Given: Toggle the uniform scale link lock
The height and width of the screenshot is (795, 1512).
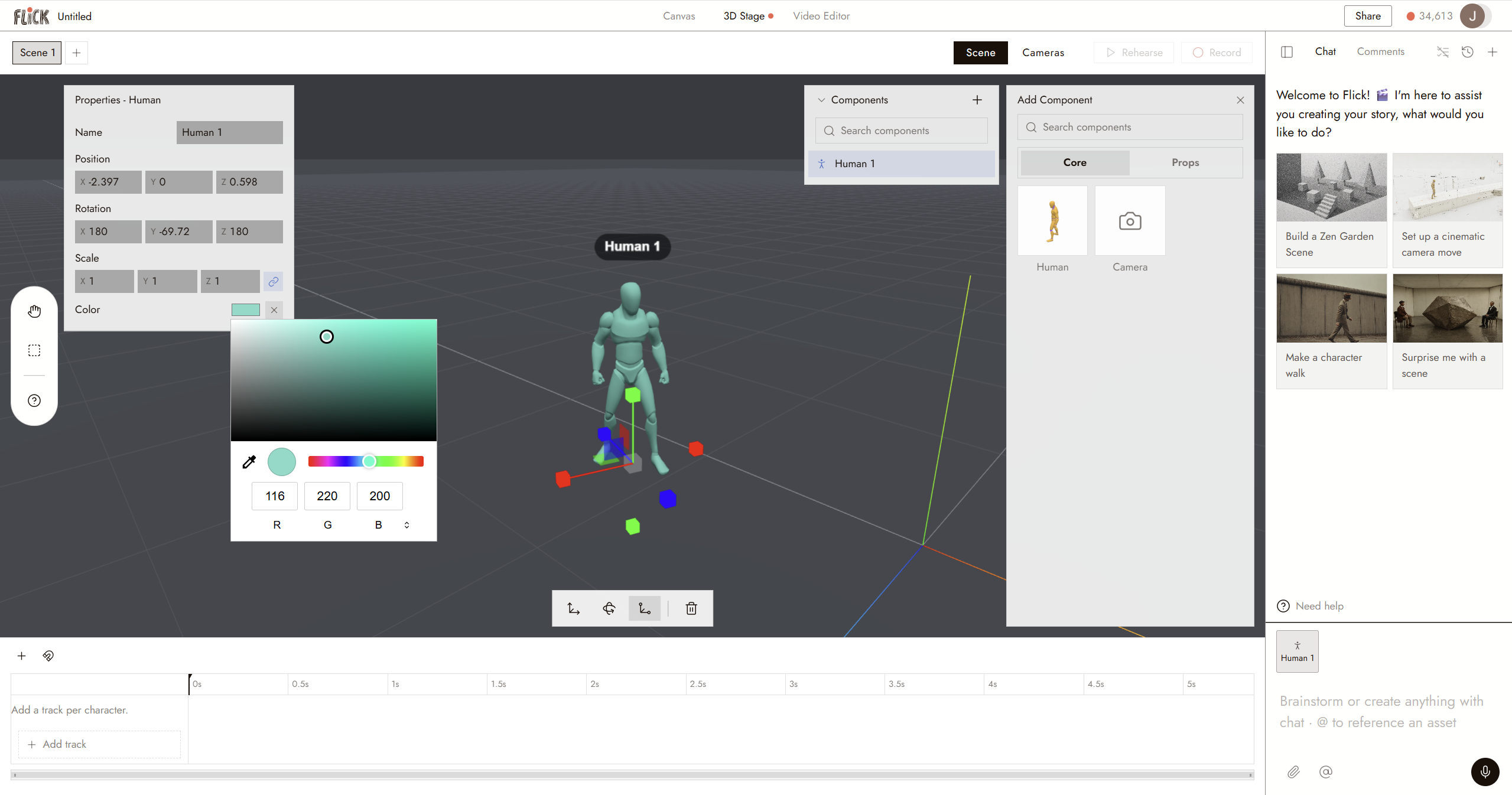Looking at the screenshot, I should (x=273, y=281).
